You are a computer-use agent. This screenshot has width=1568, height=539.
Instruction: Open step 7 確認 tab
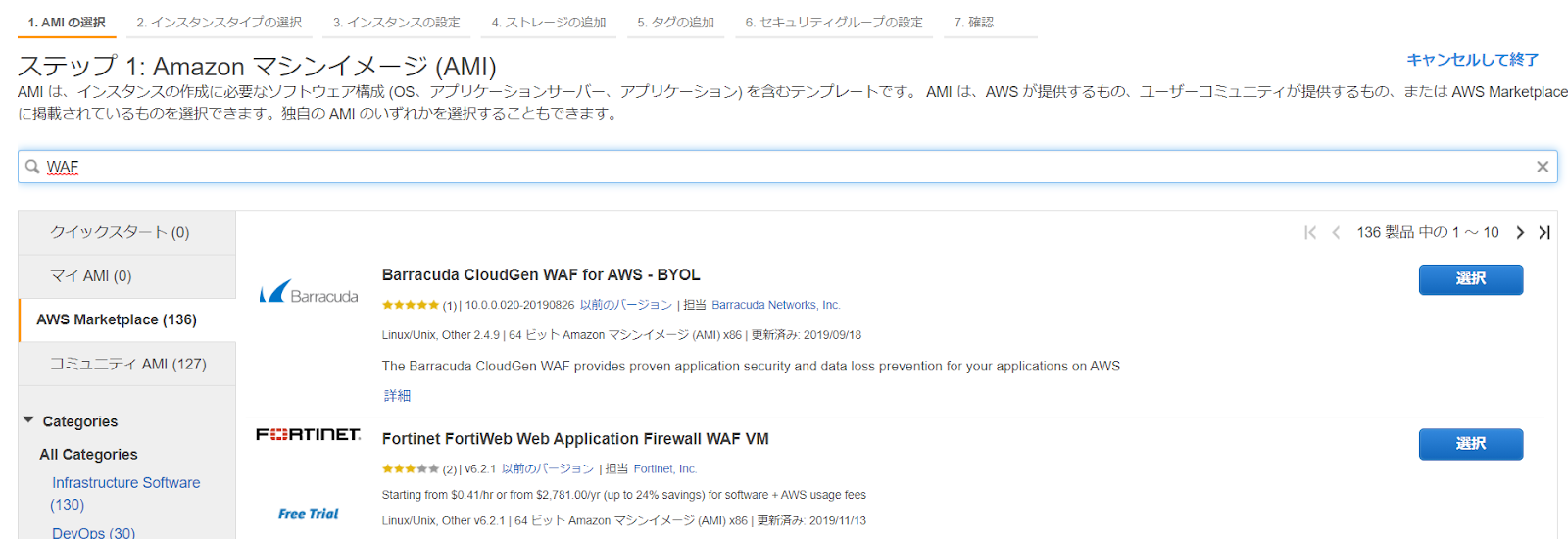[990, 23]
